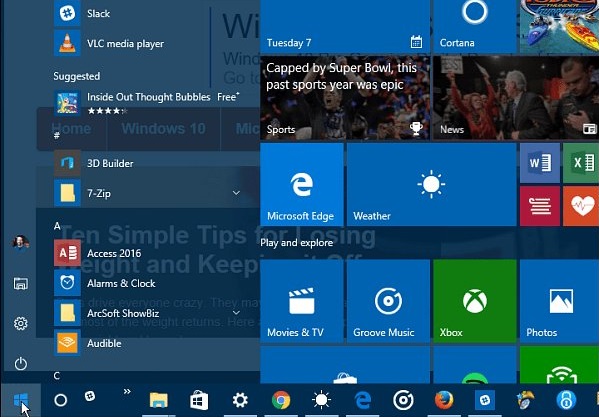Open the Weather tile
This screenshot has height=417, width=599.
tap(432, 184)
